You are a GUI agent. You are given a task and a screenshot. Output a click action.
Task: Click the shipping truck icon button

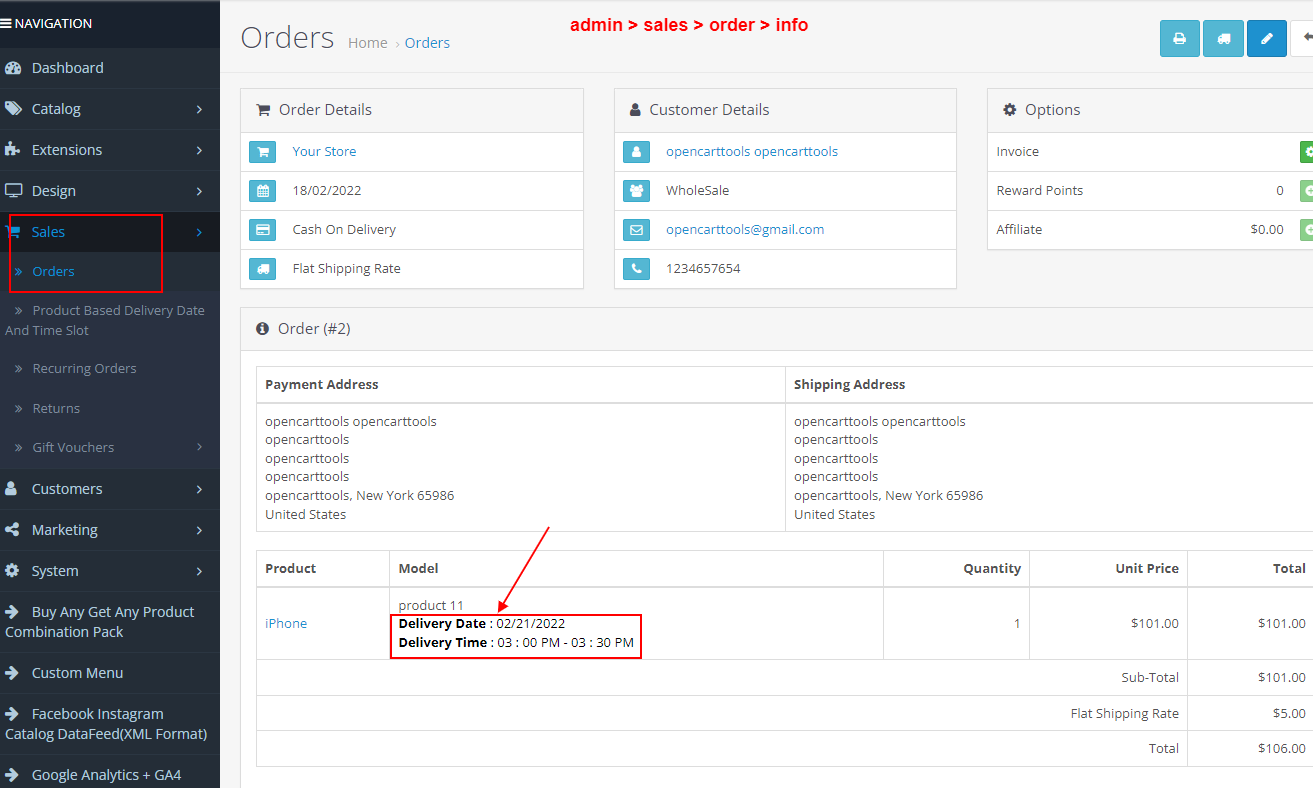(1223, 38)
